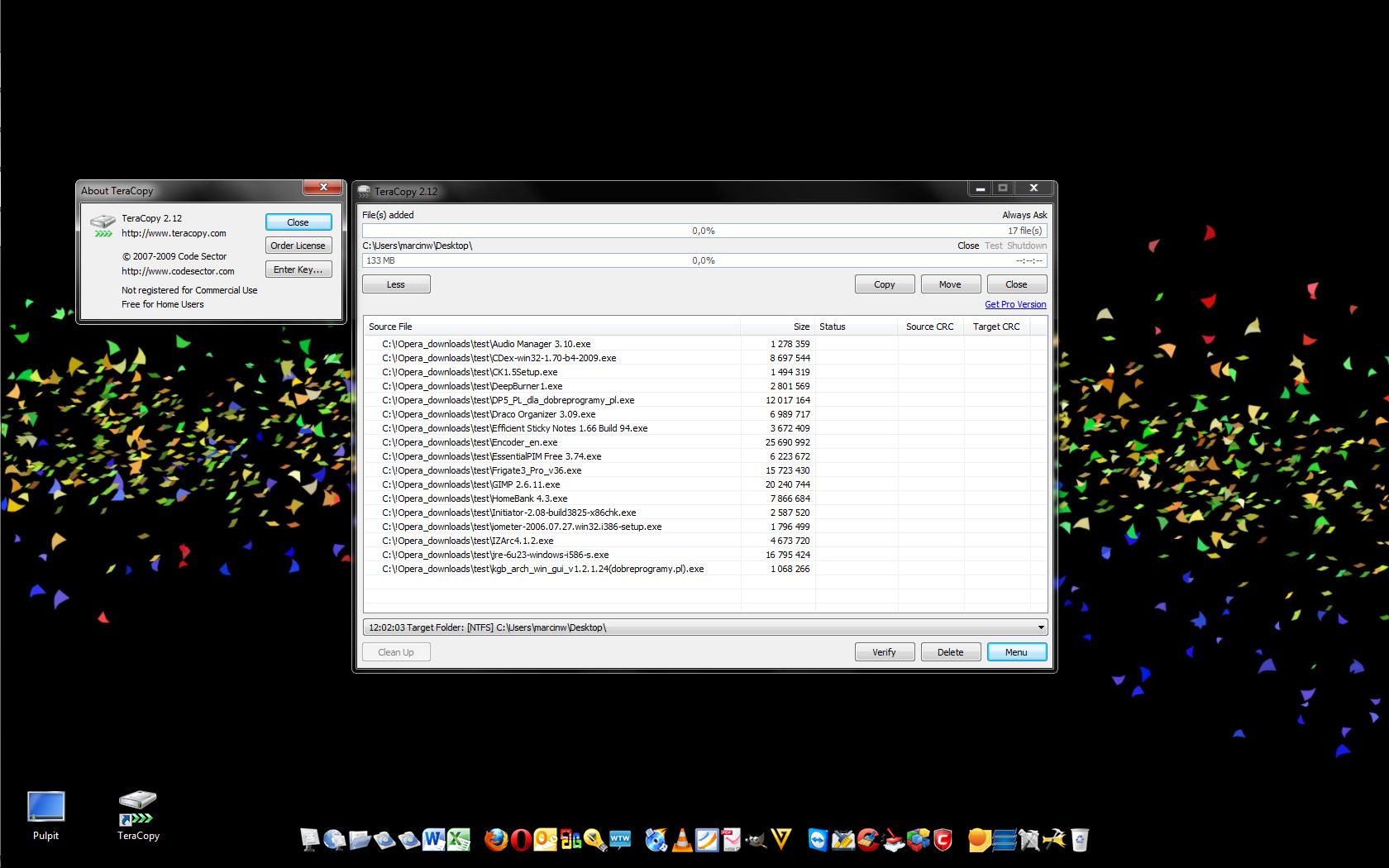Open the Recycle Bin in the dock
Viewport: 1389px width, 868px height.
pyautogui.click(x=1079, y=840)
